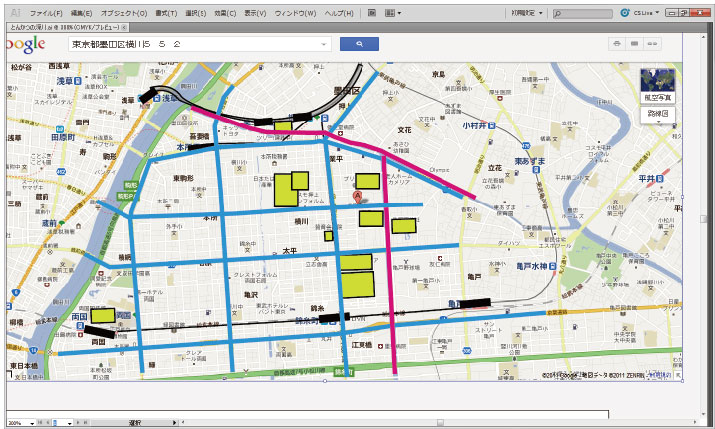
Task: Open the 選択(S) menu
Action: click(196, 13)
